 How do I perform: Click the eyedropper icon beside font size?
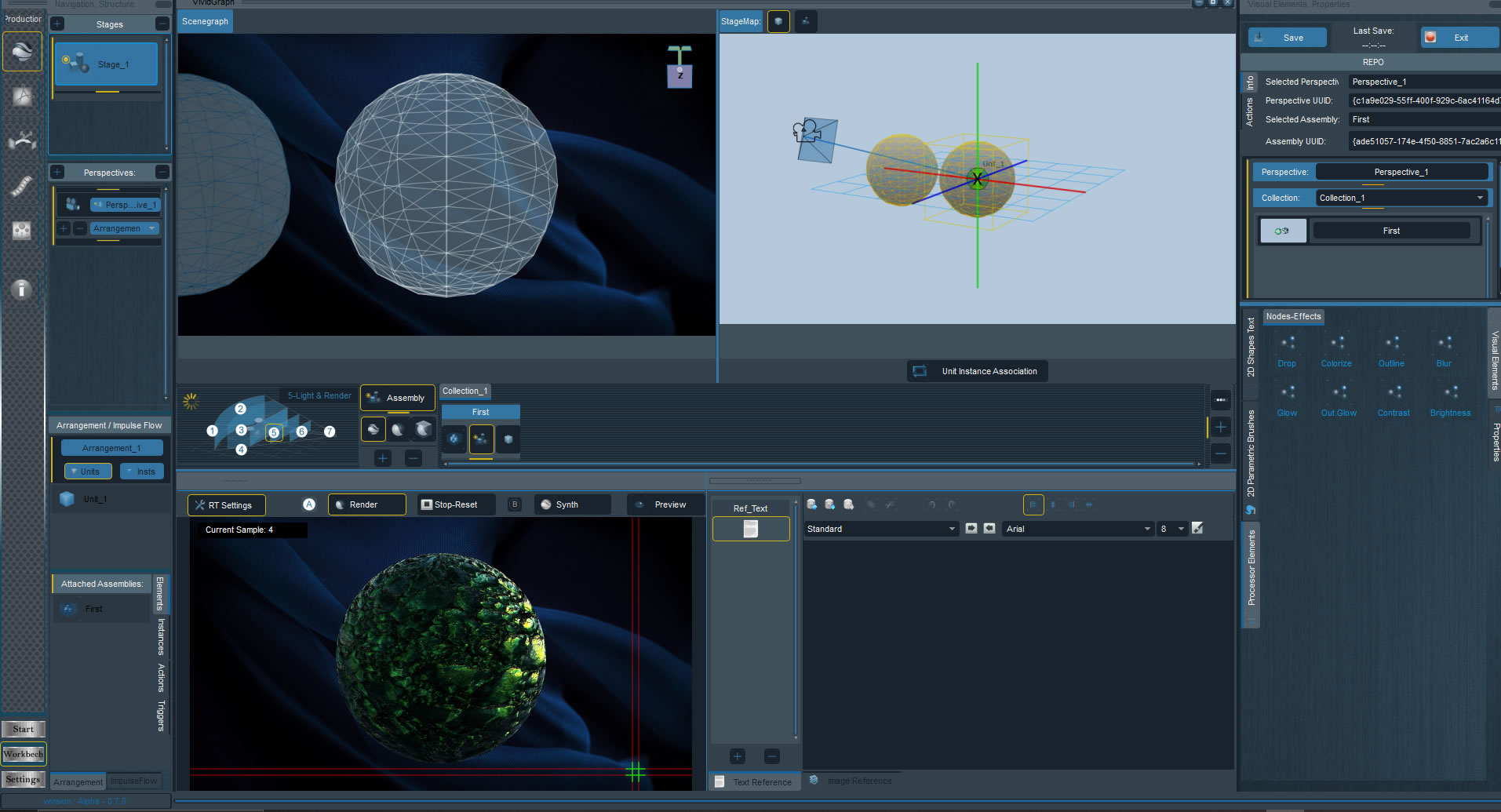pyautogui.click(x=1197, y=529)
